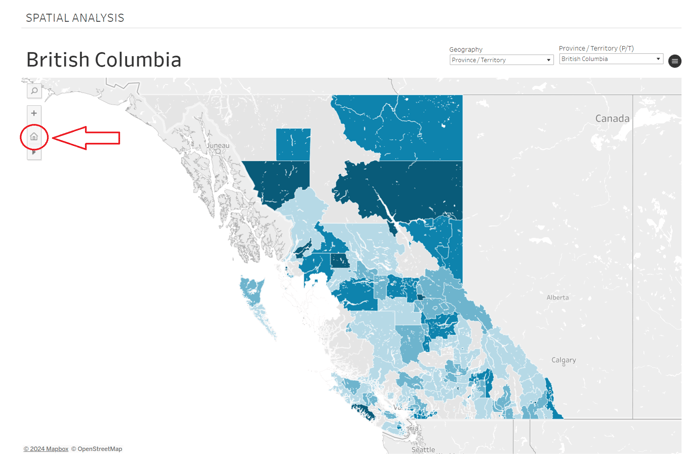Open the round hamburger menu icon

click(x=675, y=61)
